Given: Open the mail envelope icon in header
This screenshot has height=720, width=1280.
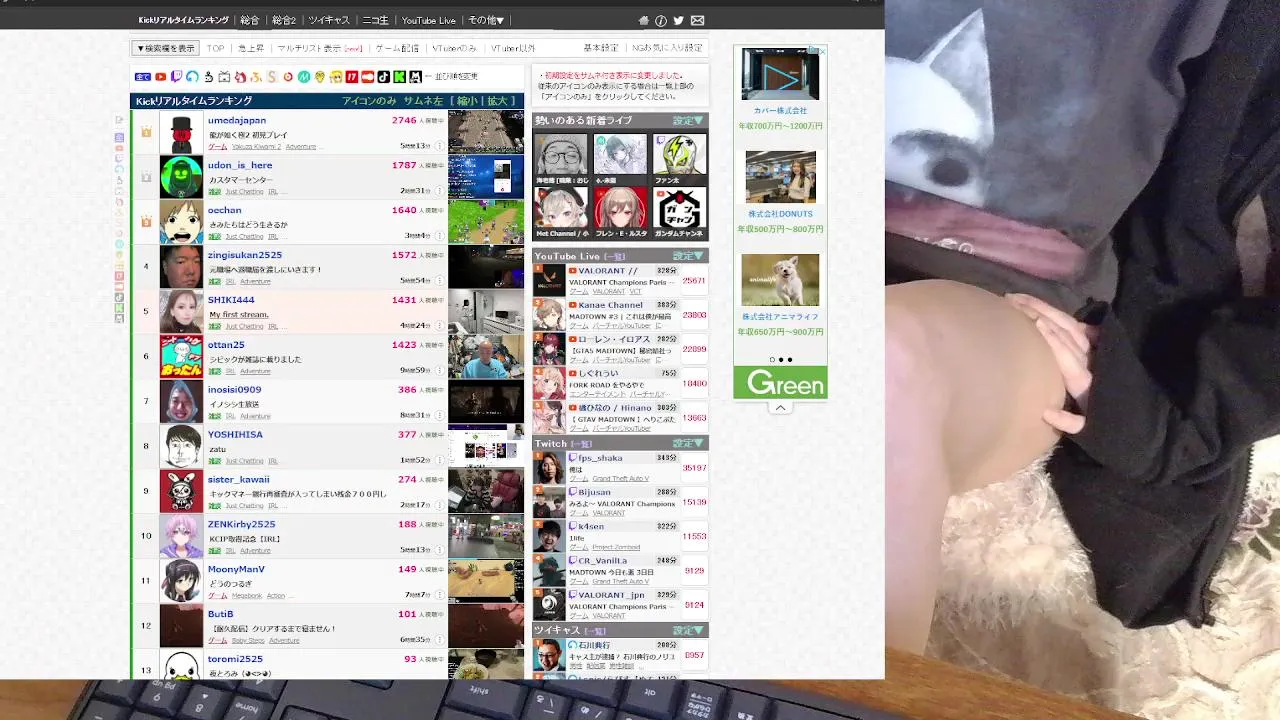Looking at the screenshot, I should [697, 20].
